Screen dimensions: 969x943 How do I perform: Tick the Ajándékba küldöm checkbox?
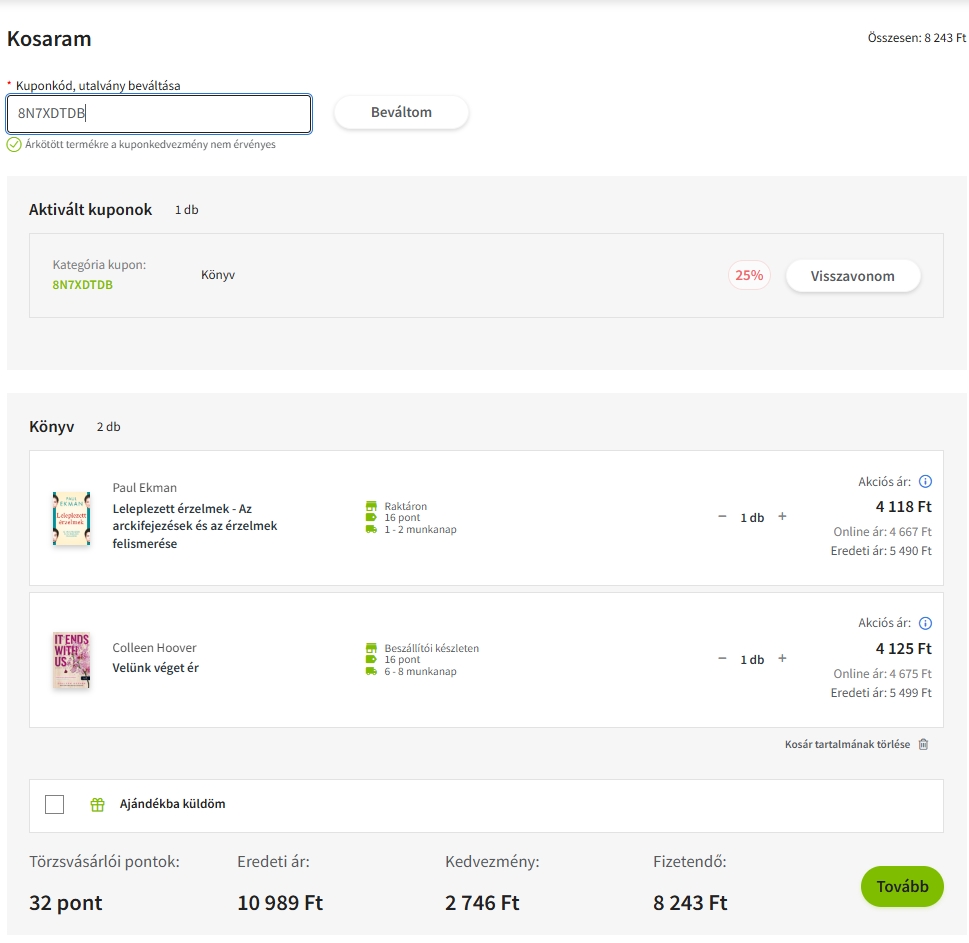tap(55, 805)
